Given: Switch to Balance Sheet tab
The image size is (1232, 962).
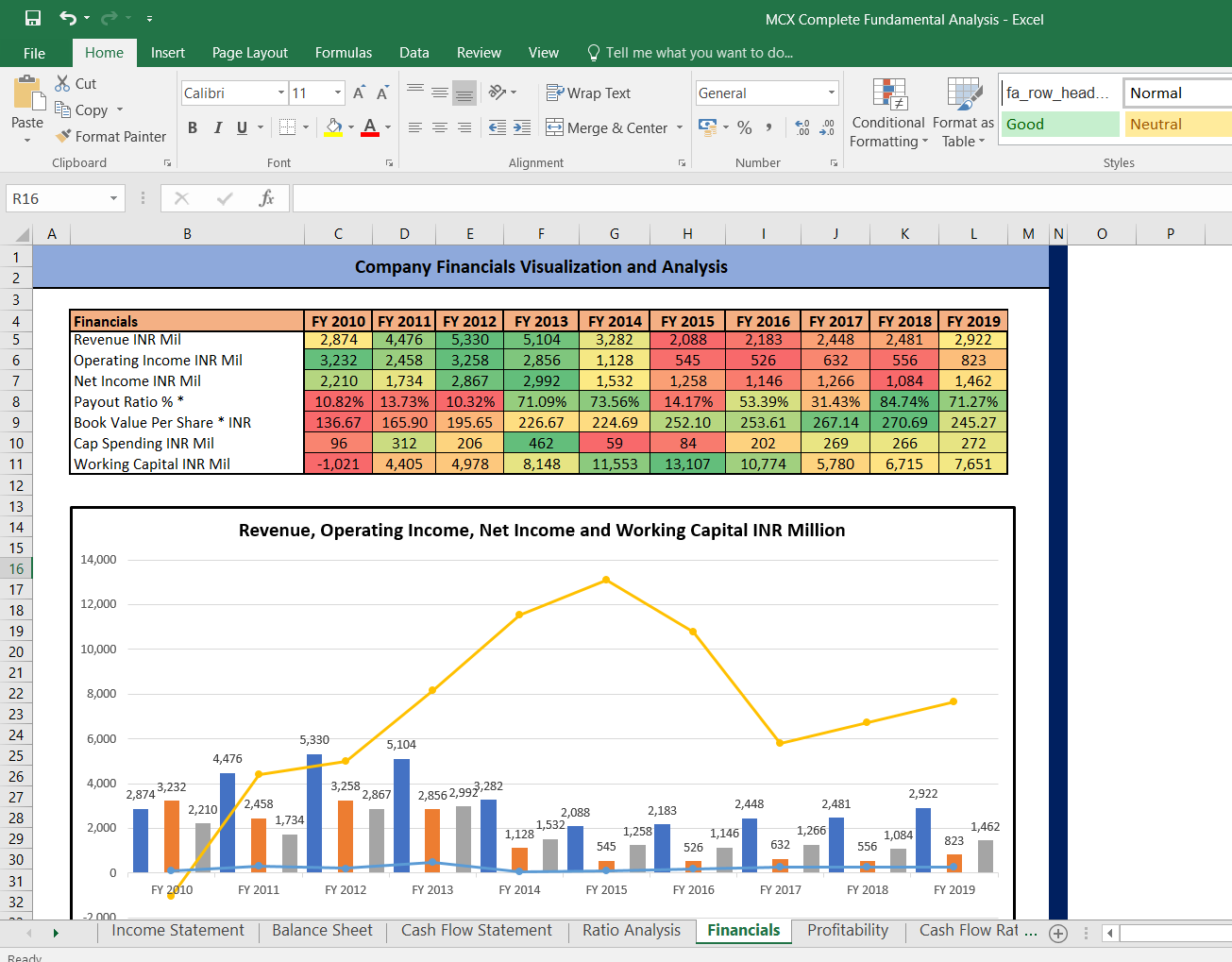Looking at the screenshot, I should tap(322, 931).
